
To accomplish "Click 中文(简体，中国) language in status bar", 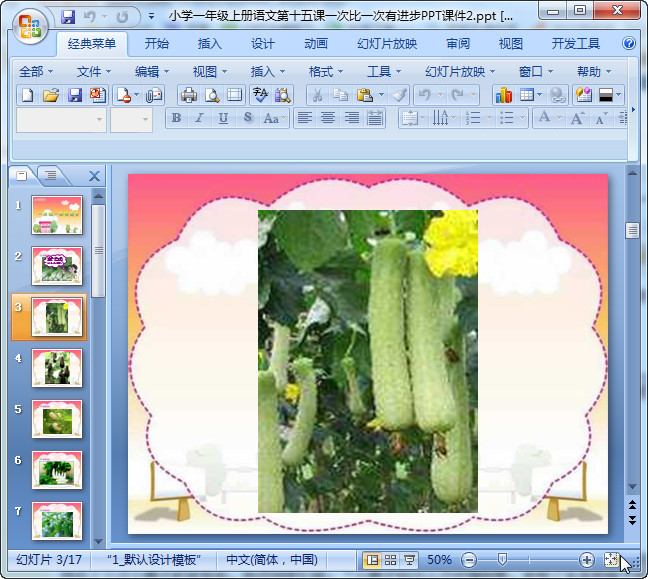I will [272, 560].
